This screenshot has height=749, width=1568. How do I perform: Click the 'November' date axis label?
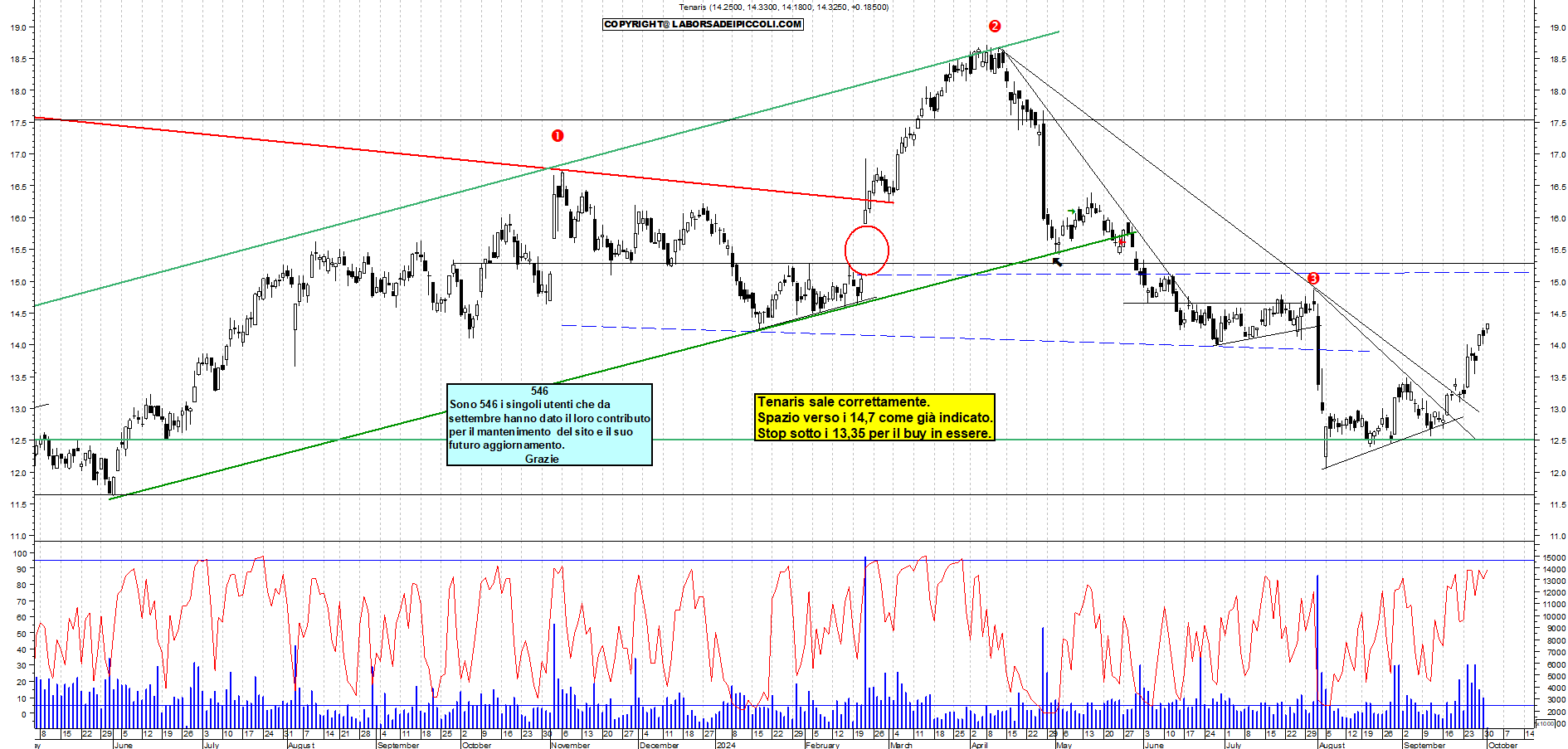(x=571, y=745)
